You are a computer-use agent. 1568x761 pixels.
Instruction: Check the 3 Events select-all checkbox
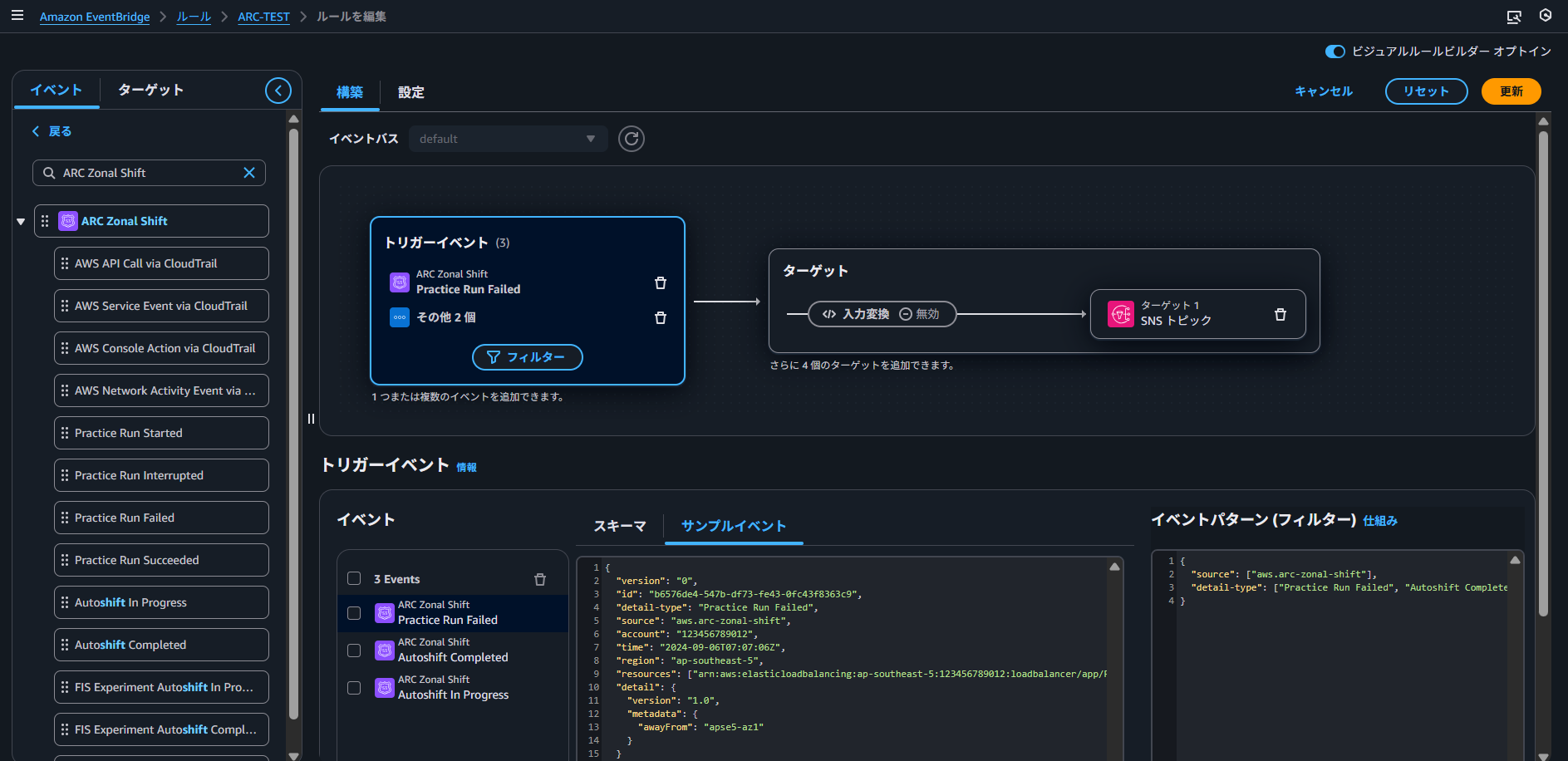point(354,578)
